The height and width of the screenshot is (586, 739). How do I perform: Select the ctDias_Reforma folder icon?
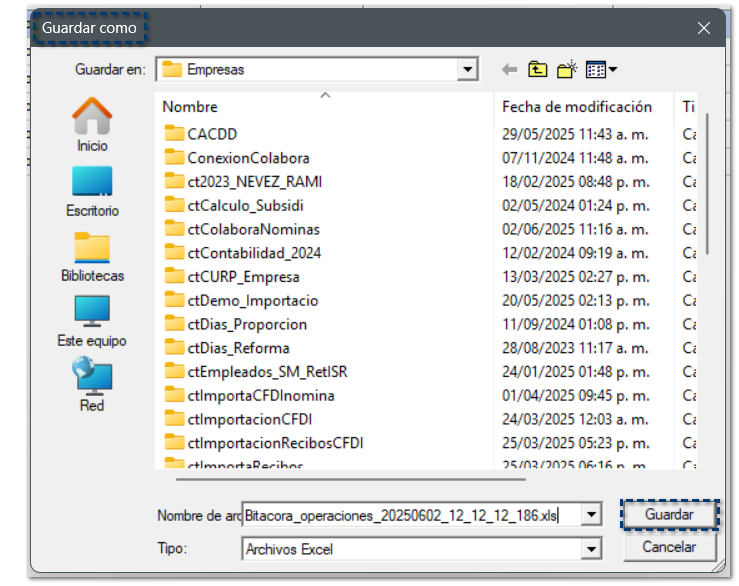(174, 347)
